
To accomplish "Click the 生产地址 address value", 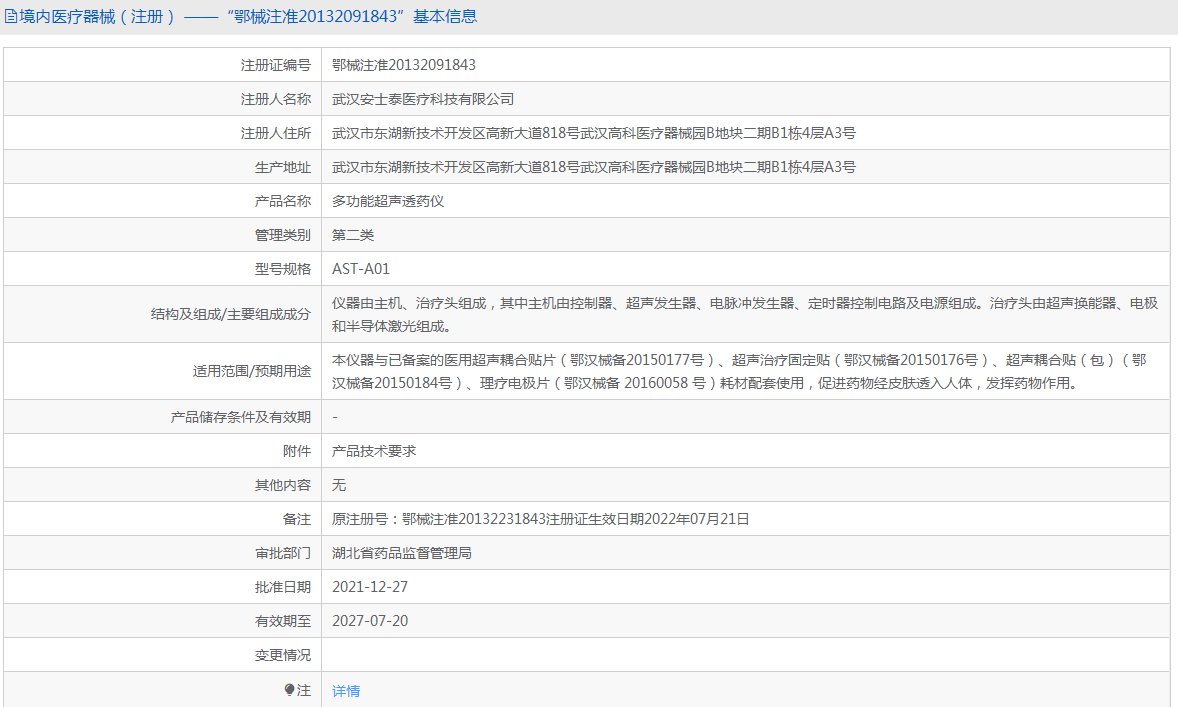I will [x=594, y=167].
